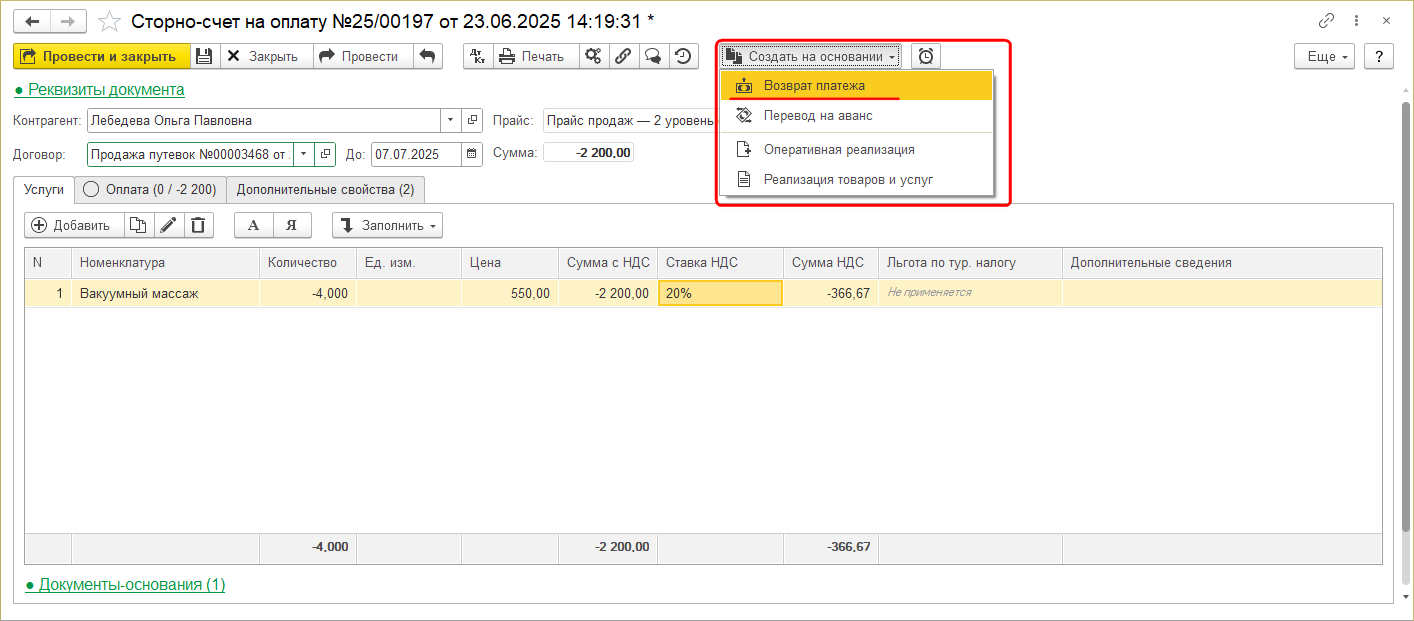Viewport: 1414px width, 621px height.
Task: Open related documents chain-link icon
Action: coord(622,56)
